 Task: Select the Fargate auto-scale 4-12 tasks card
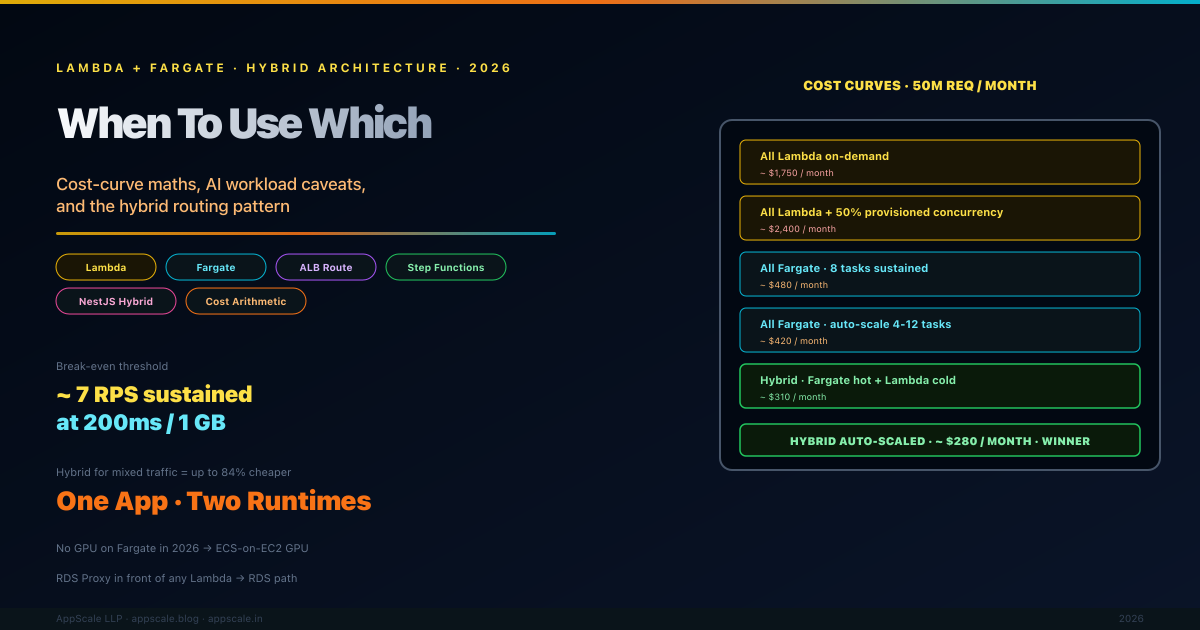[x=939, y=330]
